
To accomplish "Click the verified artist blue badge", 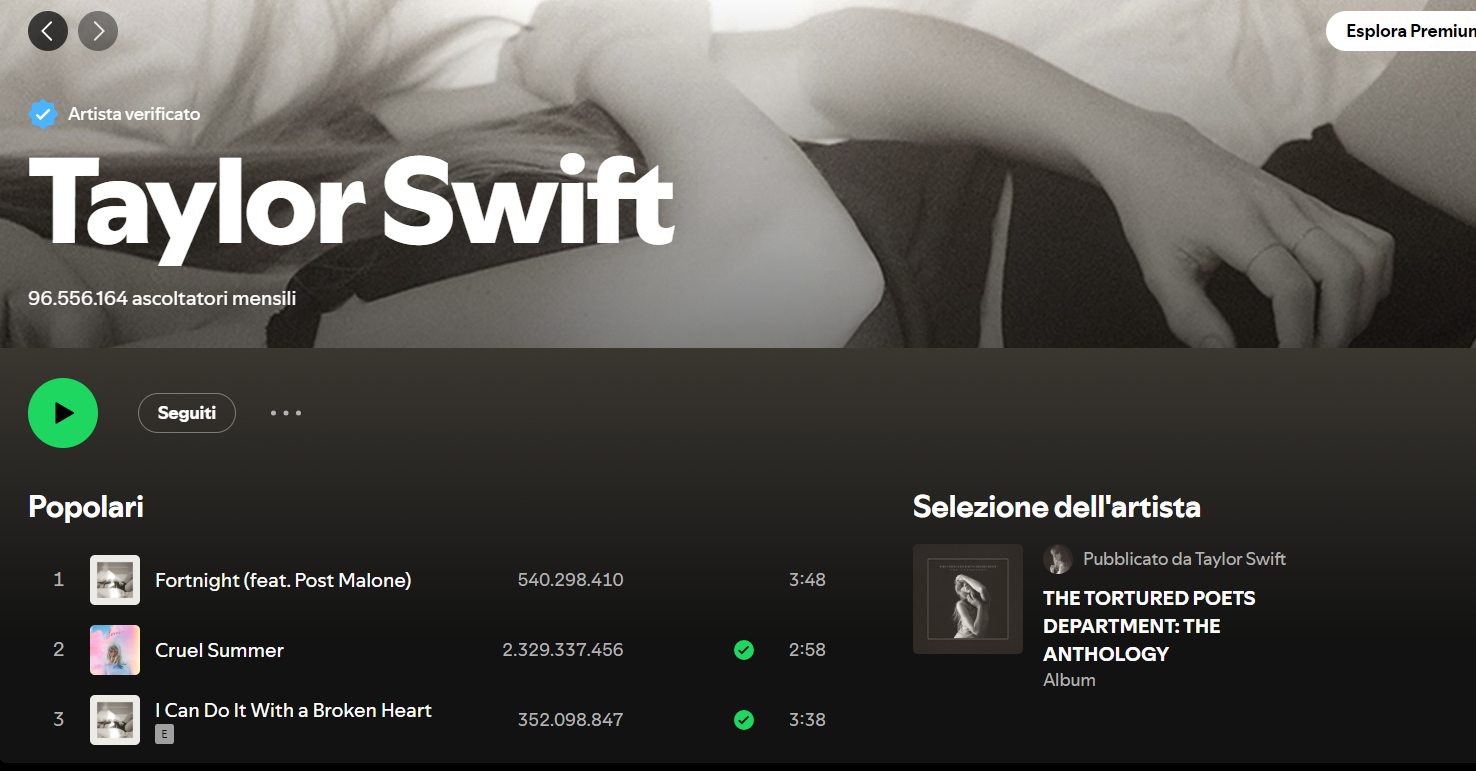I will tap(42, 114).
